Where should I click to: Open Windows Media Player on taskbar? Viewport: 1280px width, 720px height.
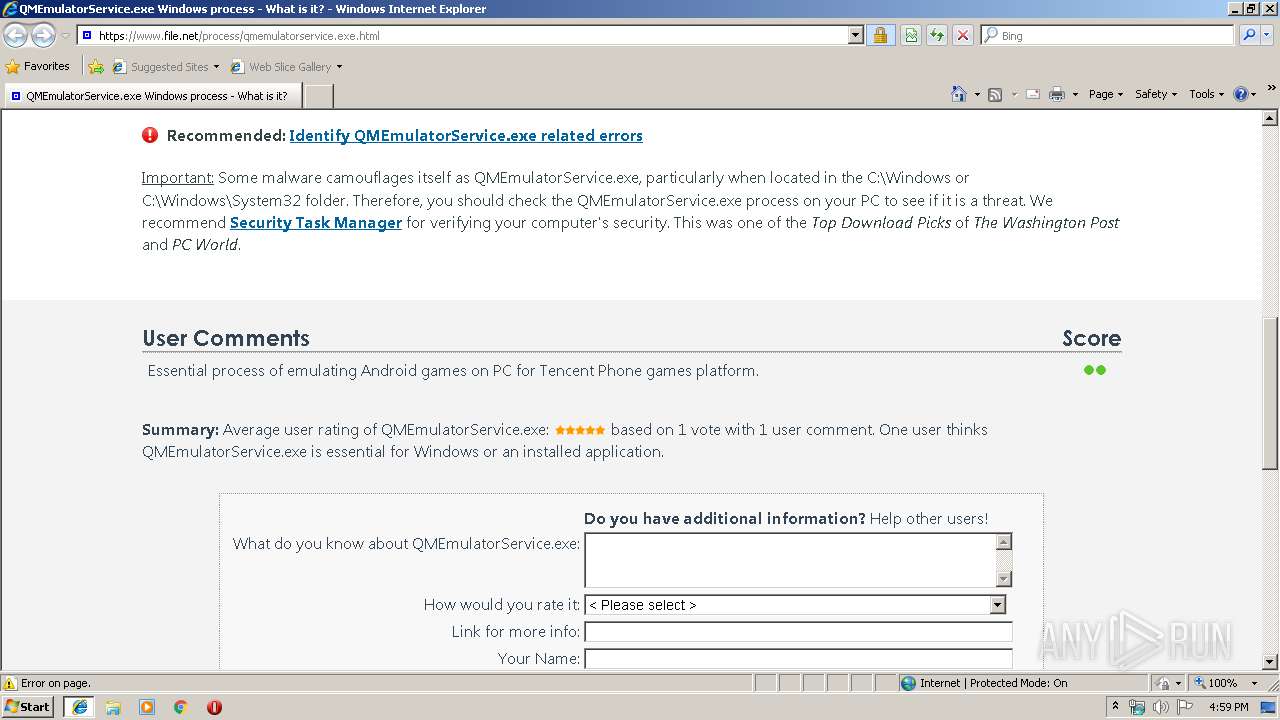click(x=147, y=707)
